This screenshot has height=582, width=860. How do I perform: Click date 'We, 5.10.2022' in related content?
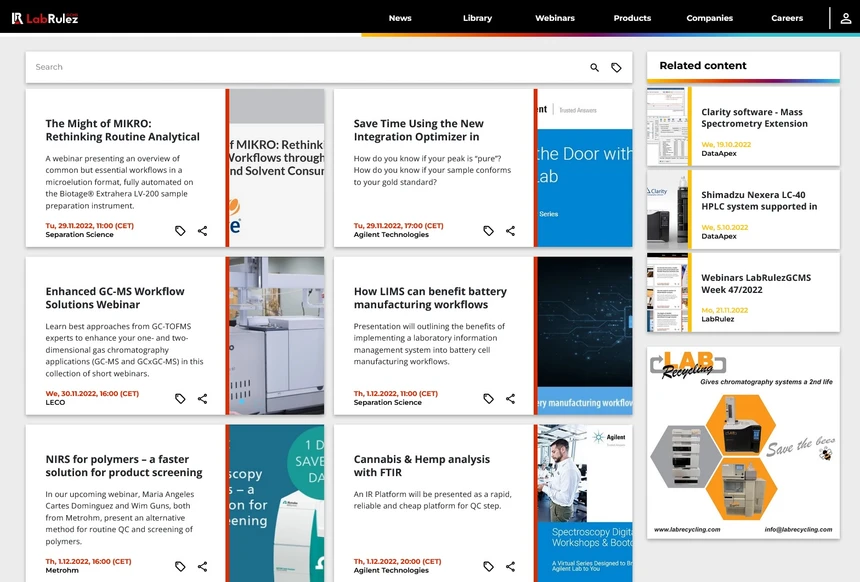[724, 228]
